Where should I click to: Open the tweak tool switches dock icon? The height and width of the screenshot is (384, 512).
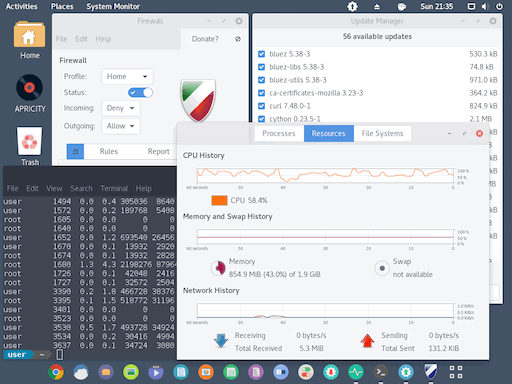(x=306, y=372)
